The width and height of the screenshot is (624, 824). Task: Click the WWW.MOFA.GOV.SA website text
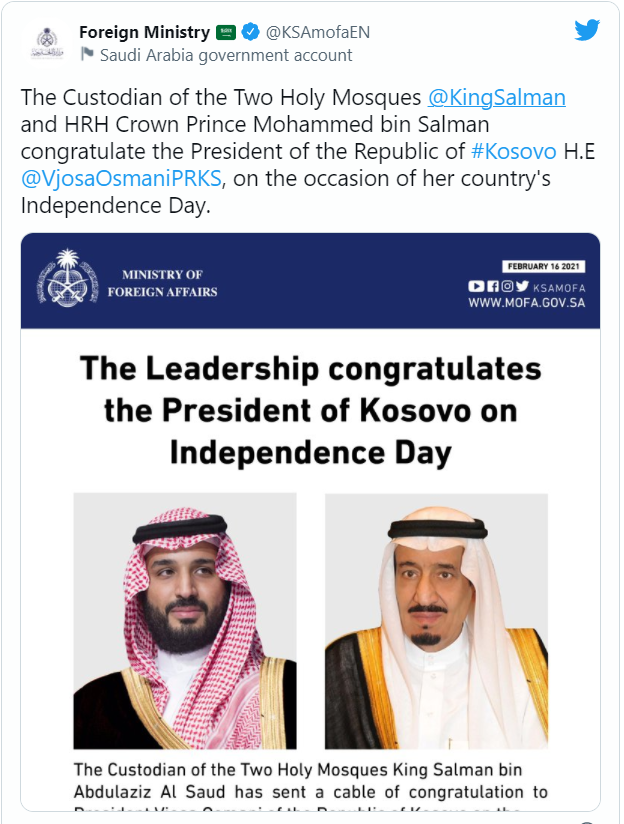[527, 303]
